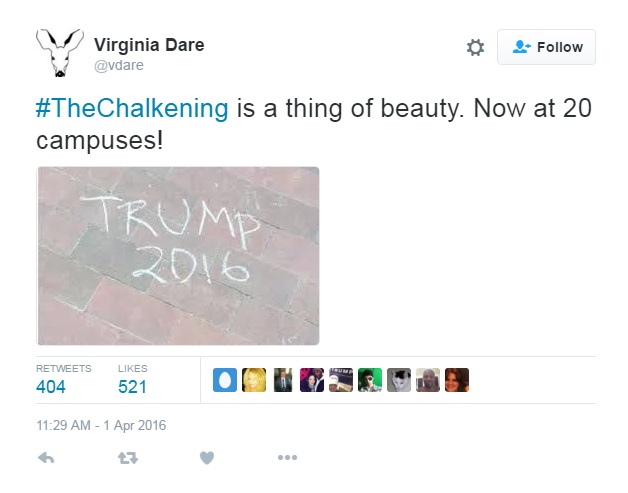Open the green background avatar profile
628x493 pixels.
(370, 380)
